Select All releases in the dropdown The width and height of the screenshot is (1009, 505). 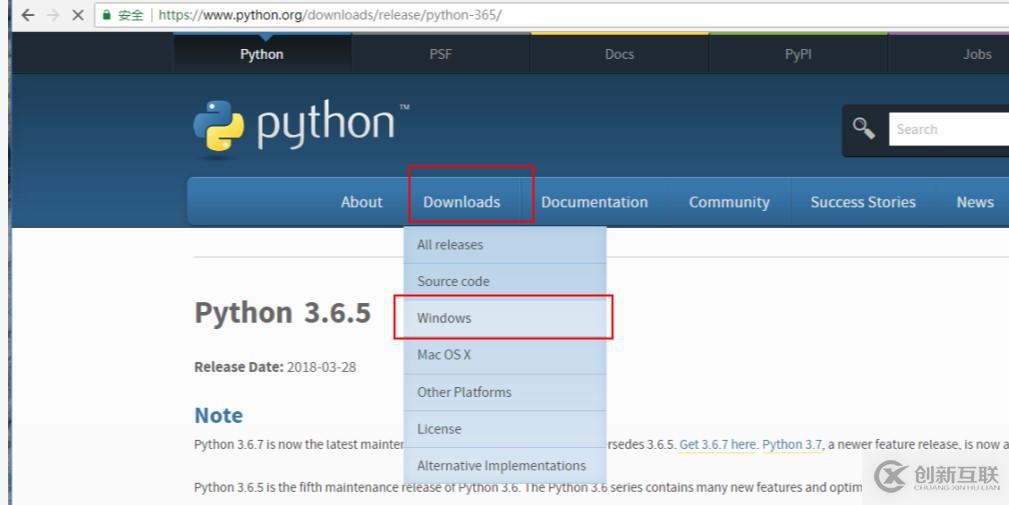click(x=505, y=244)
